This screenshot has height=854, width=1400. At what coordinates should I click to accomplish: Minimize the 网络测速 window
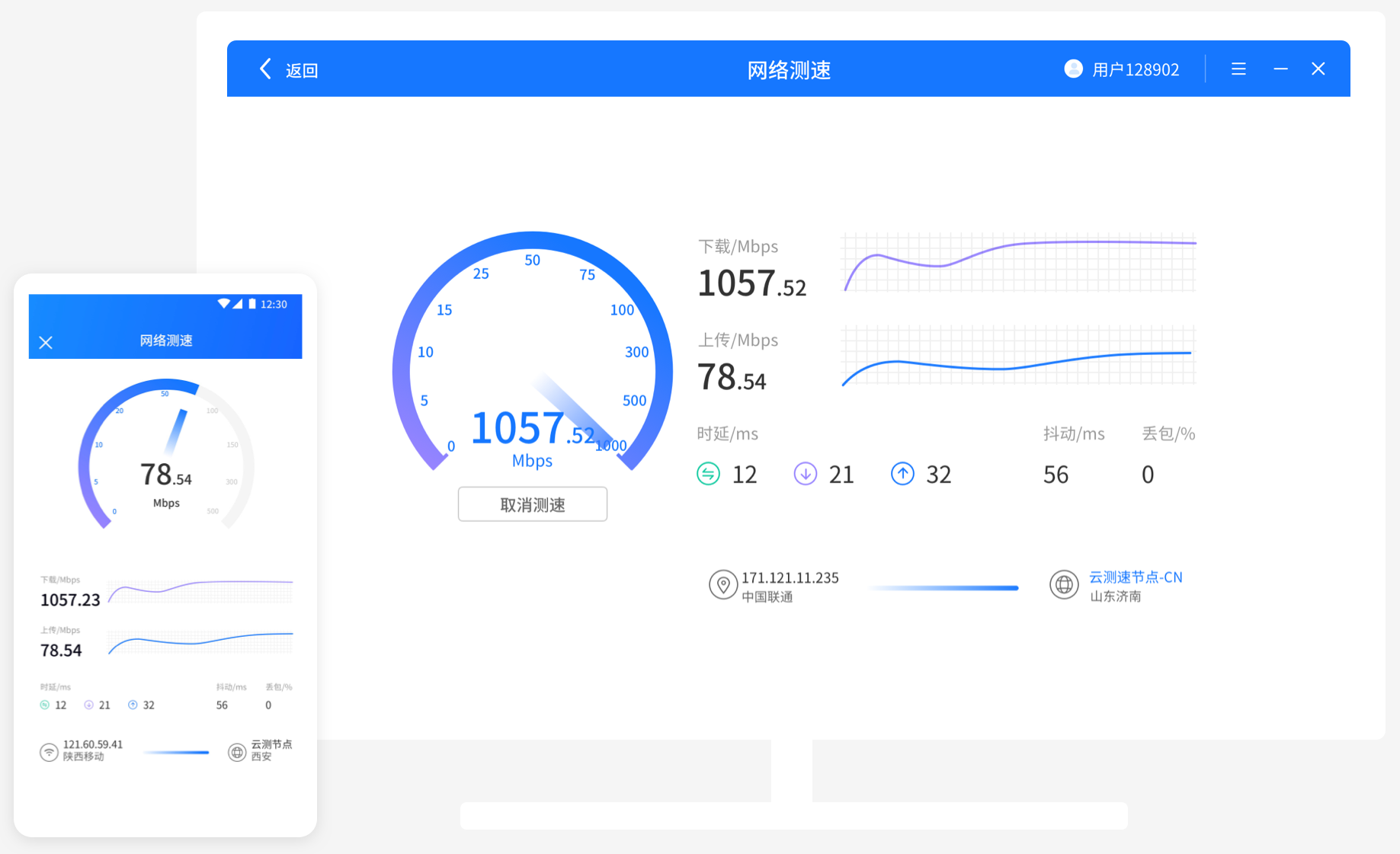pyautogui.click(x=1280, y=69)
